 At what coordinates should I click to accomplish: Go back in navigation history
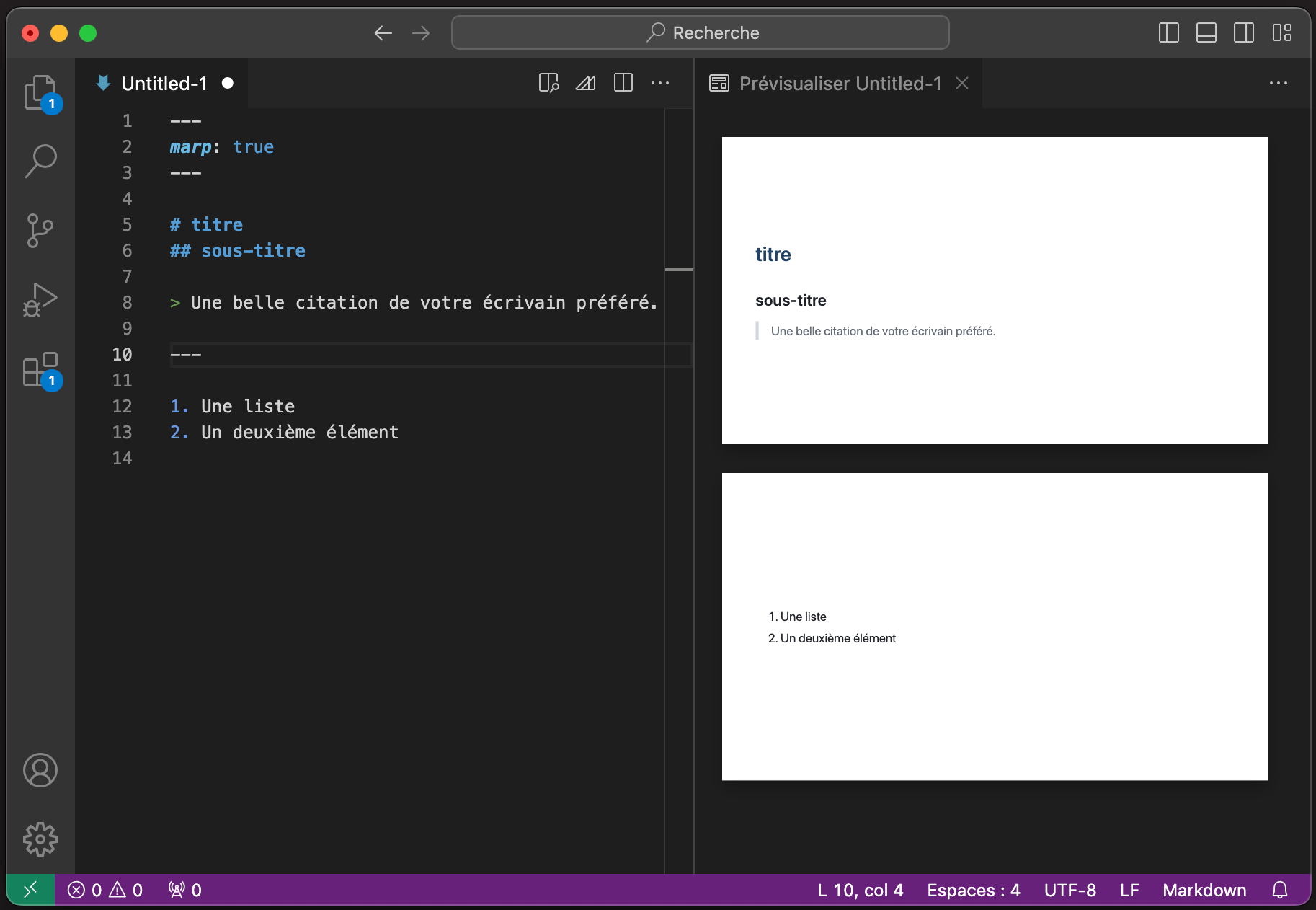point(383,33)
